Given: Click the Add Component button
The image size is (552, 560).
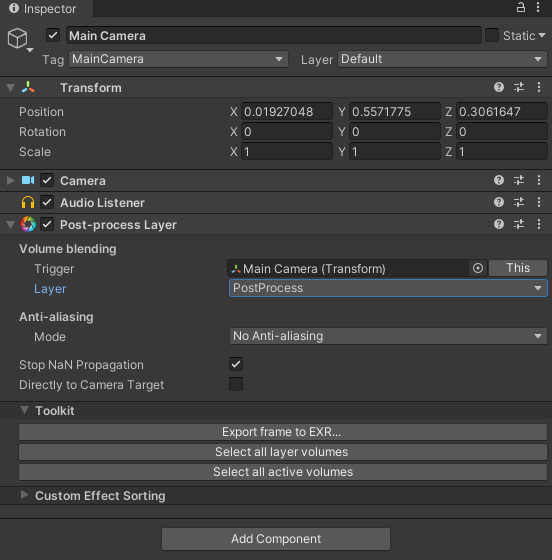Looking at the screenshot, I should 276,539.
